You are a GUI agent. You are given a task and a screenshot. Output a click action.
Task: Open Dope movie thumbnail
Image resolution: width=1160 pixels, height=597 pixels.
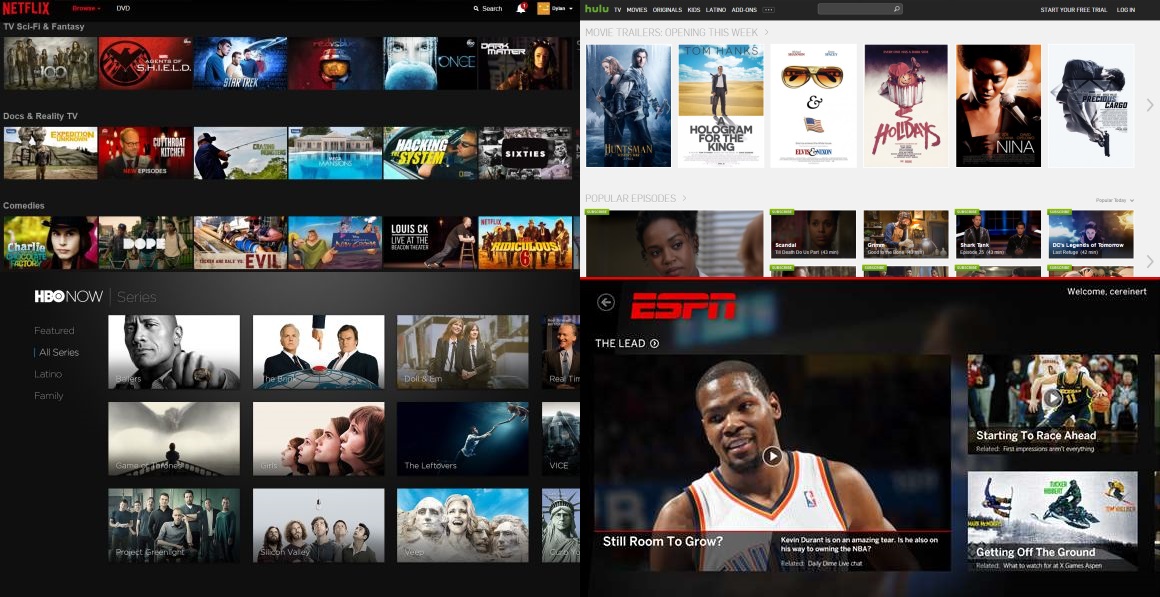[145, 242]
